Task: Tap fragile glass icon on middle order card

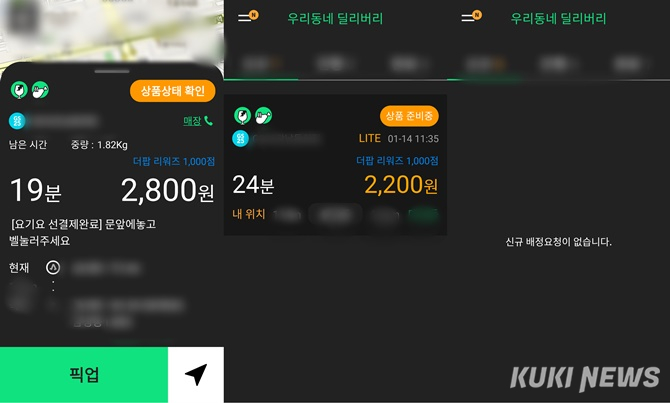Action: point(242,116)
